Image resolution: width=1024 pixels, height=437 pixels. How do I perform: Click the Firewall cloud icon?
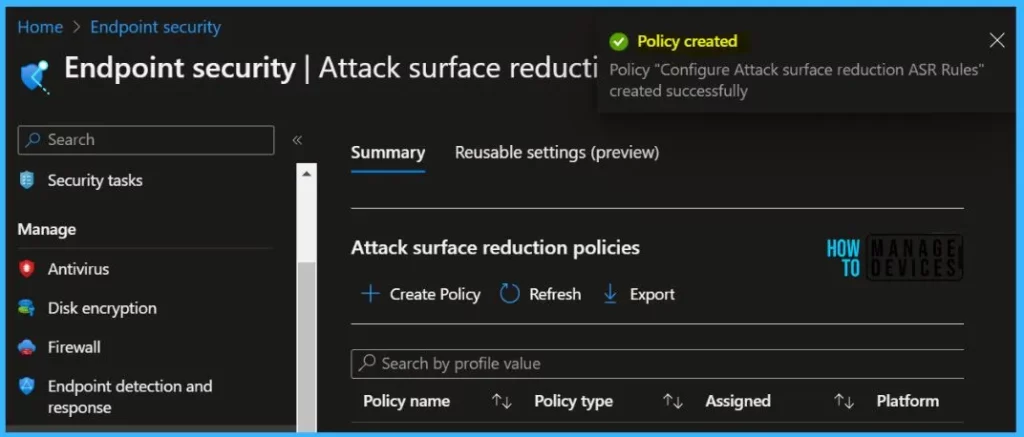[27, 347]
